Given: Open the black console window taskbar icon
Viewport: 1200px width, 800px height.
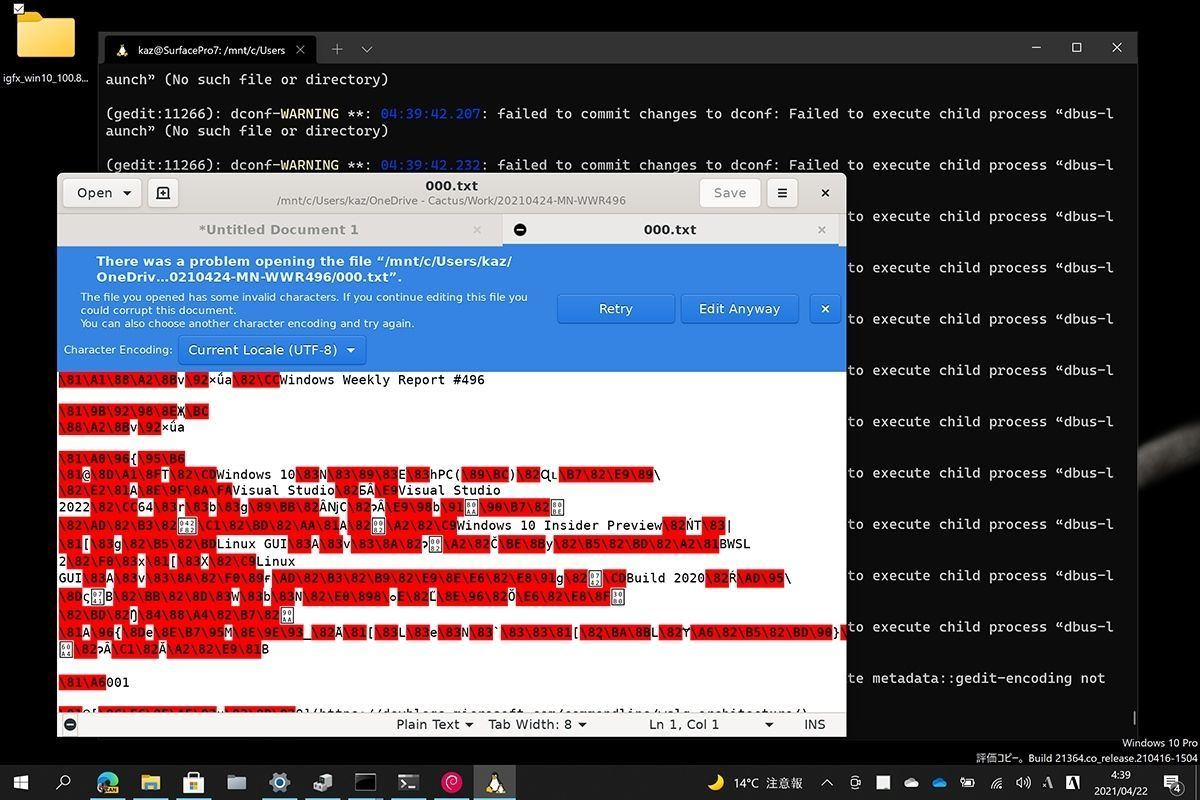Looking at the screenshot, I should 366,783.
